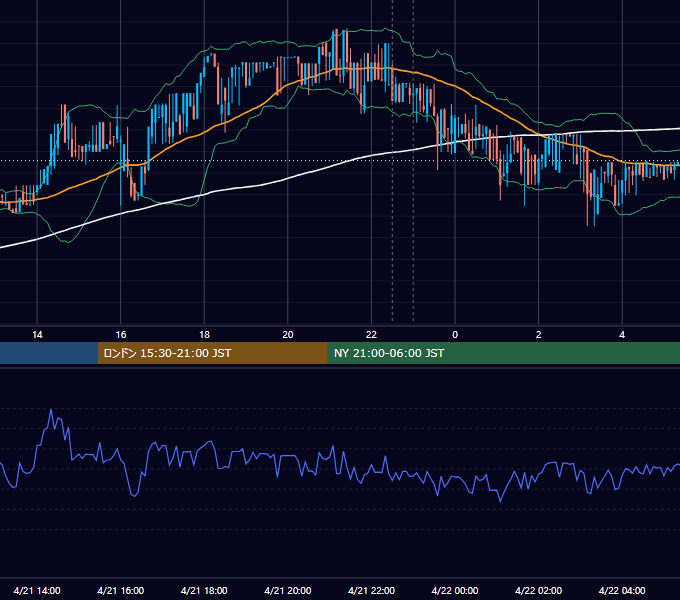Click the hour label 0 on chart axis

tap(455, 335)
